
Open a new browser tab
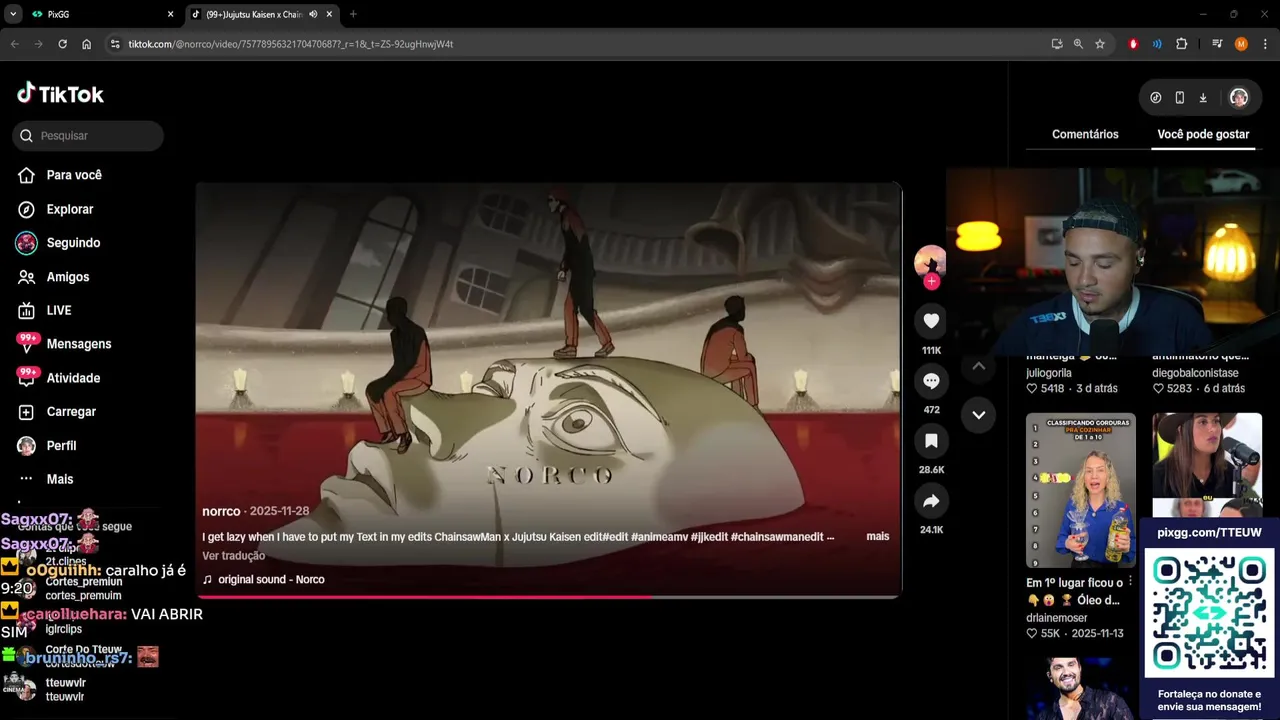tap(353, 14)
